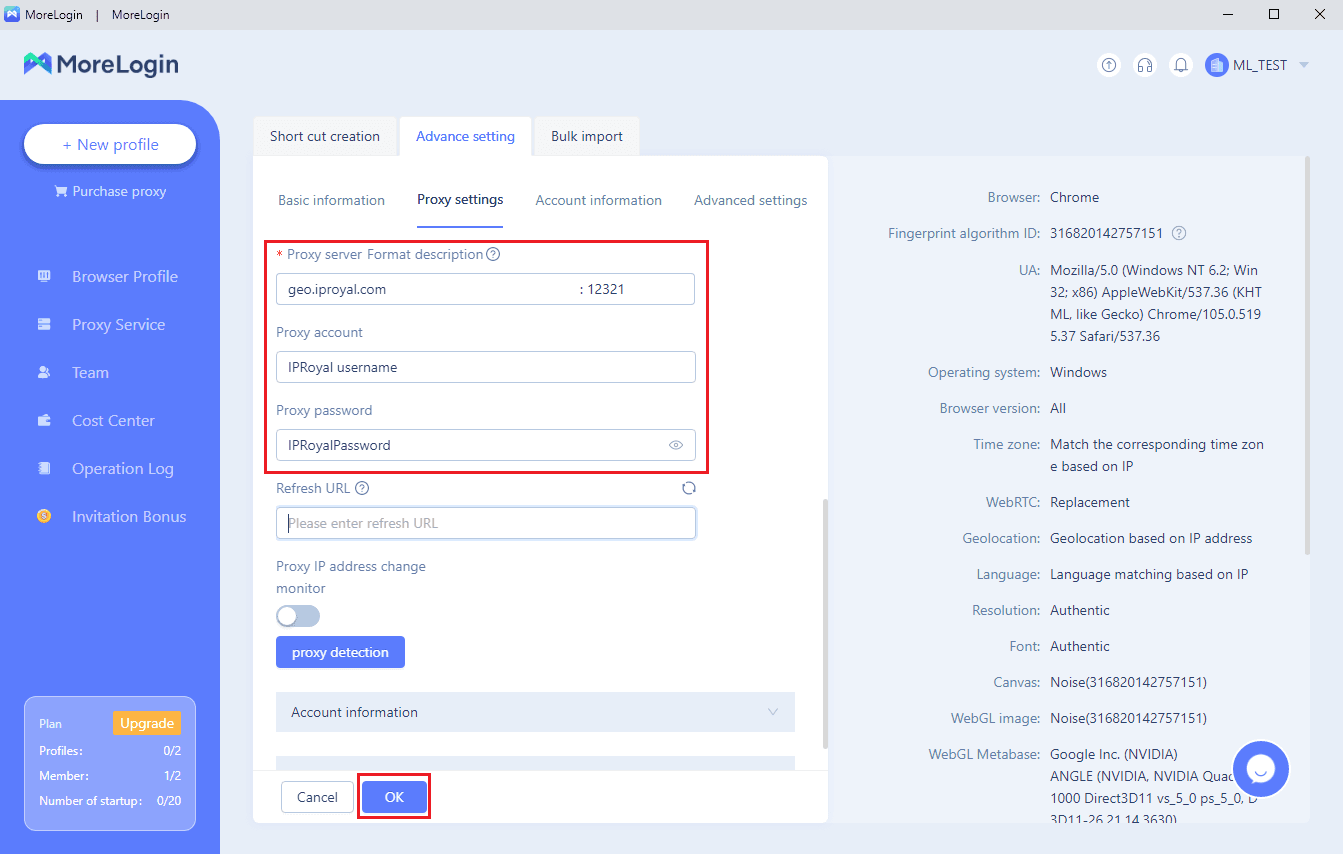This screenshot has width=1343, height=854.
Task: Confirm with the OK button
Action: tap(394, 797)
